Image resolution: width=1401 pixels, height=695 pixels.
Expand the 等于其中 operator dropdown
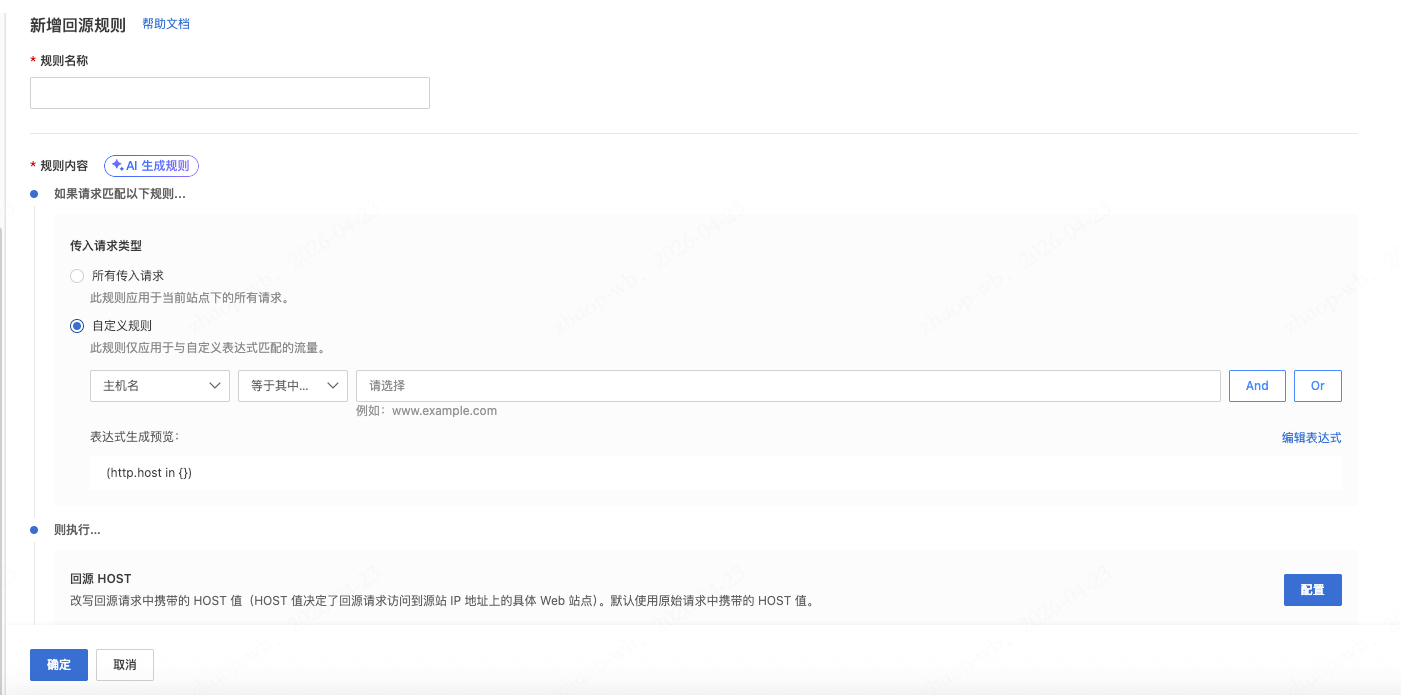tap(292, 386)
